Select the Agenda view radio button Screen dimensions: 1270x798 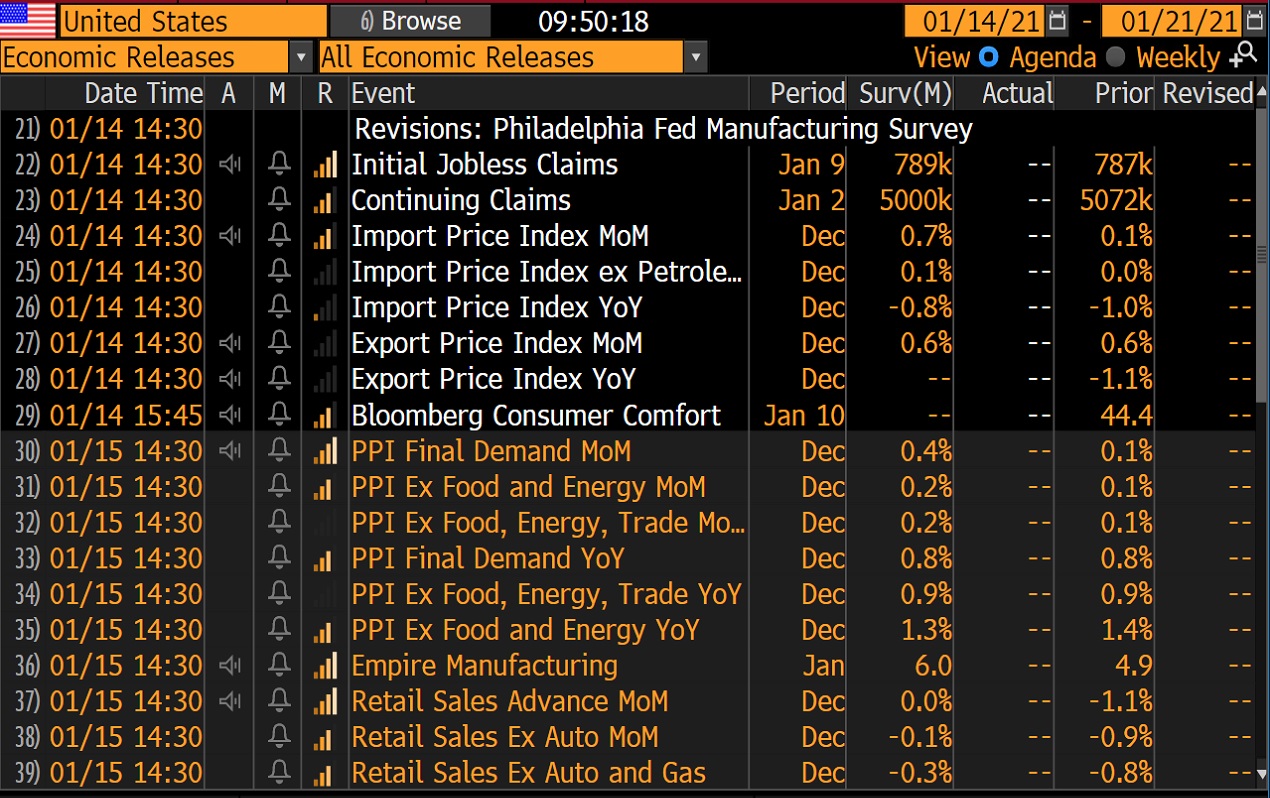[x=988, y=57]
